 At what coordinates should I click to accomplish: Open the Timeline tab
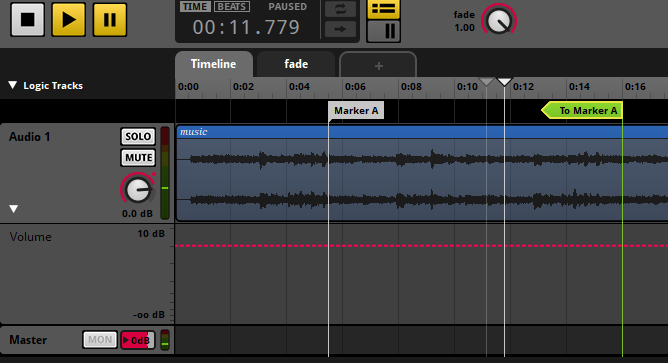213,64
